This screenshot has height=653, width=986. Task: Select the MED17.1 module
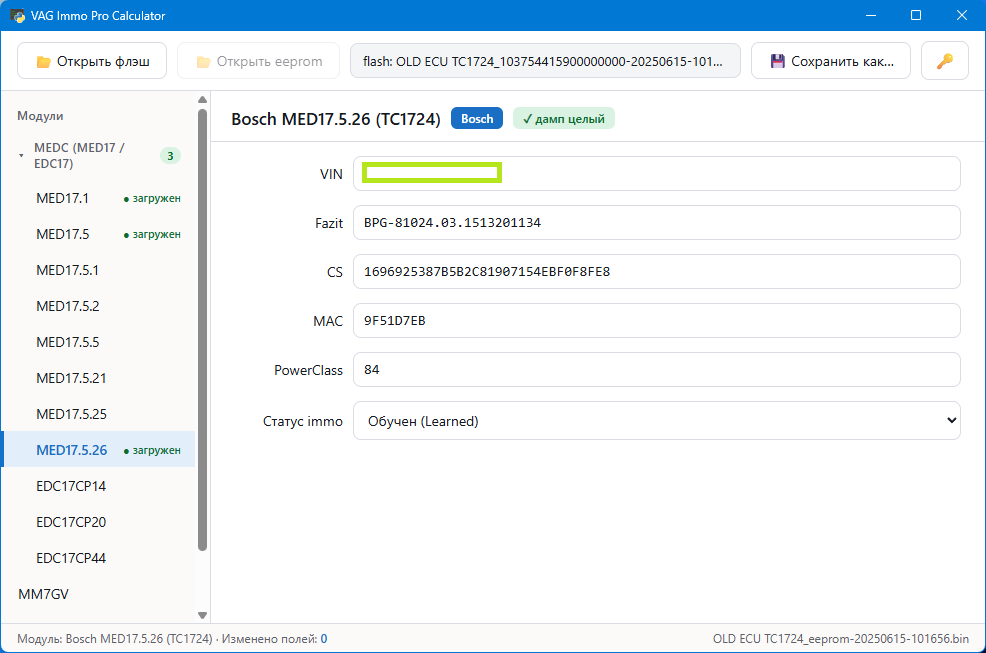tap(99, 198)
